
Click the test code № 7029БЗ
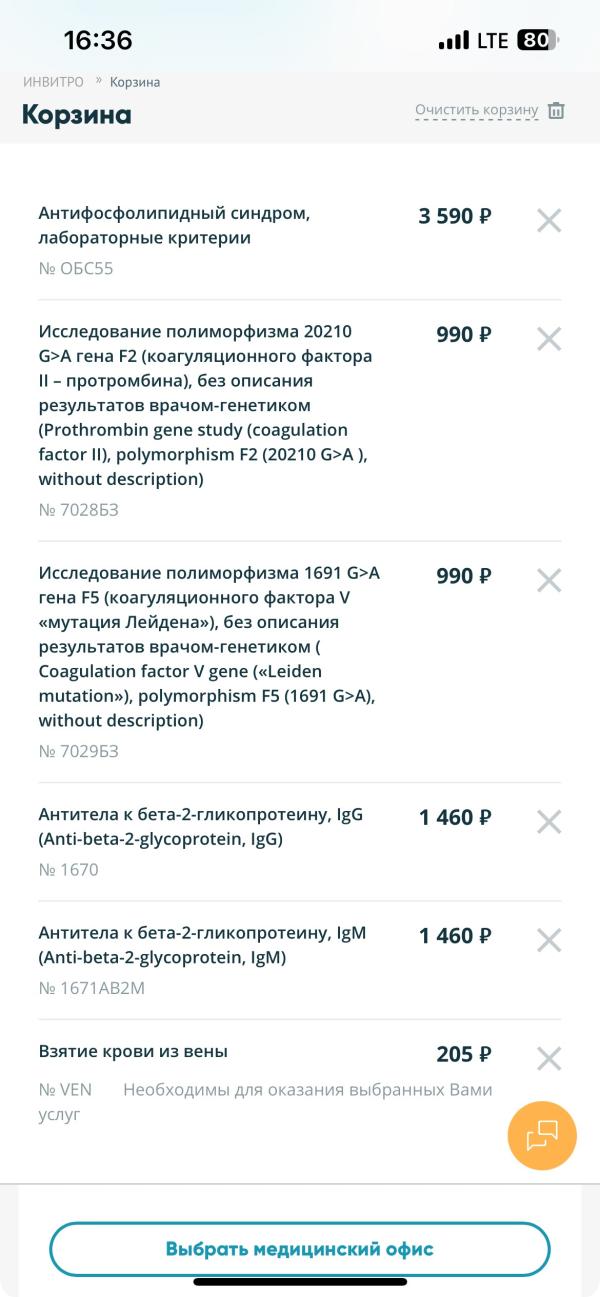78,750
